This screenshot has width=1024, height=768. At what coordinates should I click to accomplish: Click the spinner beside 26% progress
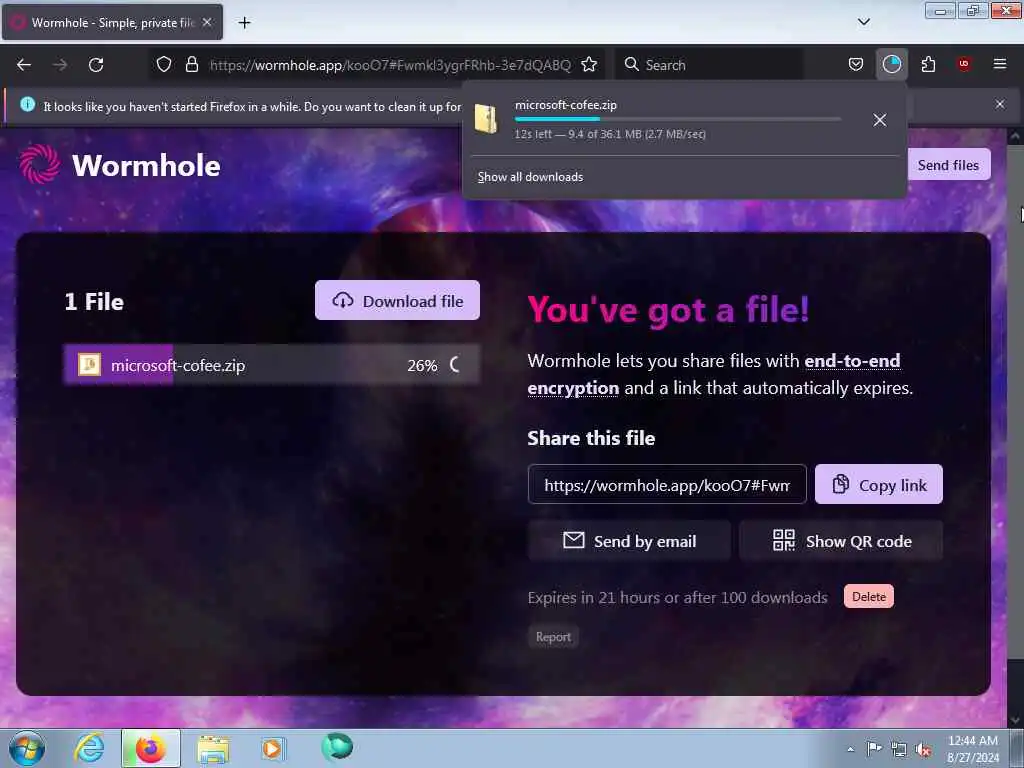(455, 365)
